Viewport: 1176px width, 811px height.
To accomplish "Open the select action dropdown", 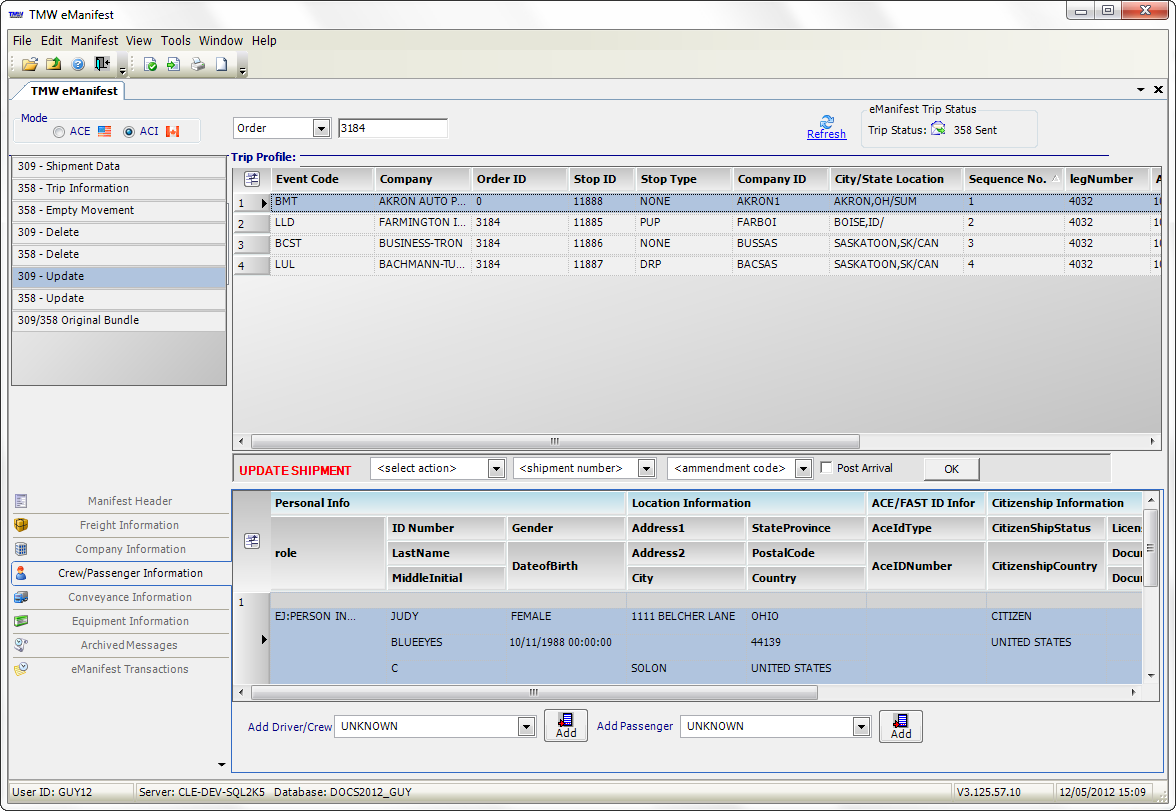I will point(497,468).
